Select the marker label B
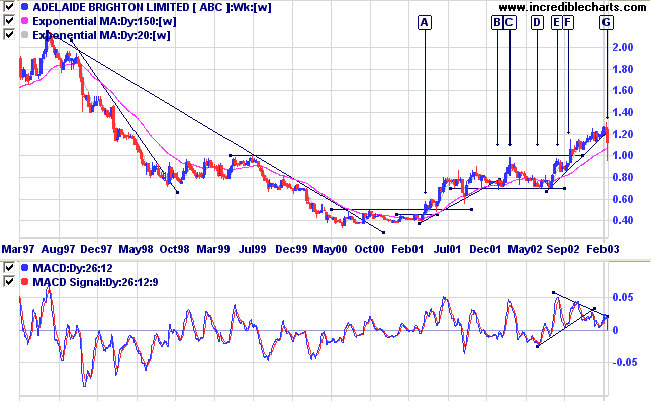This screenshot has width=651, height=406. [497, 22]
